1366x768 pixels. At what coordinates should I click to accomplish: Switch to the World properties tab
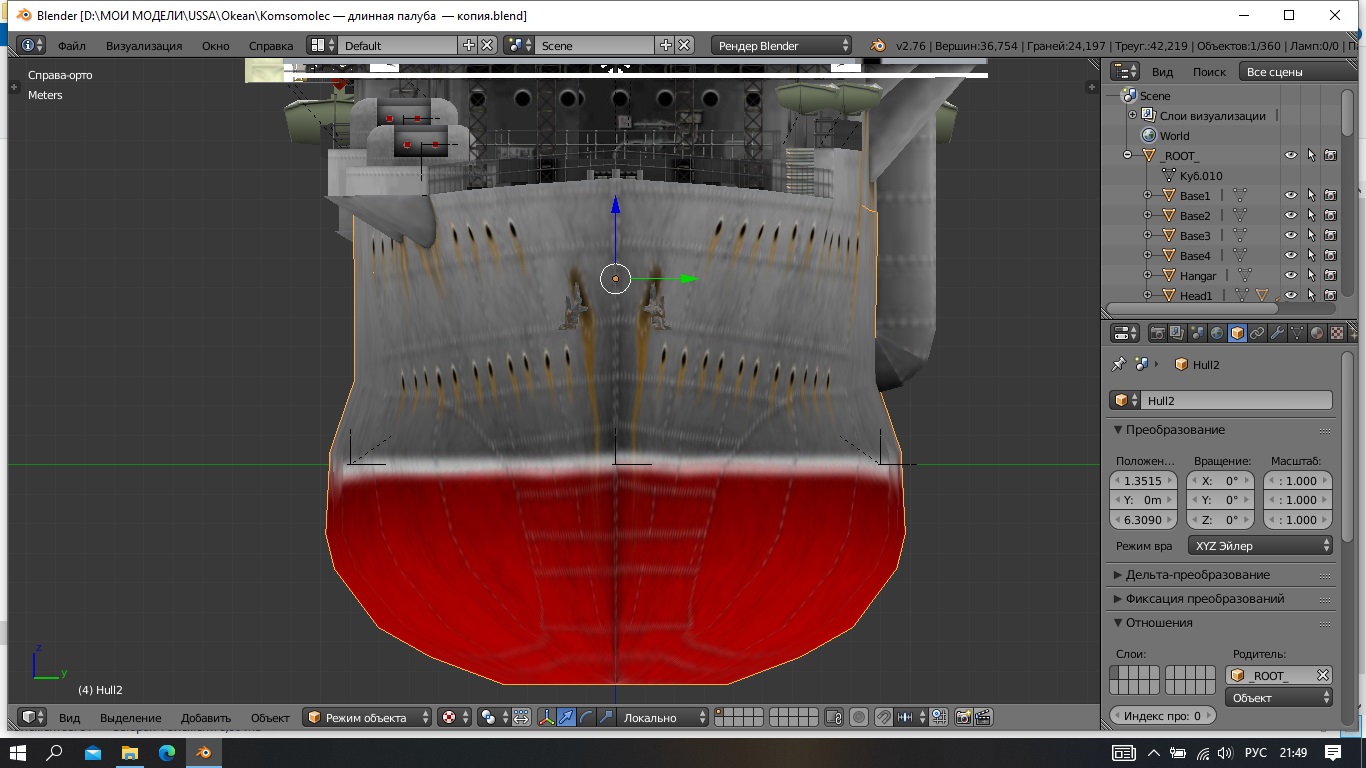coord(1217,333)
